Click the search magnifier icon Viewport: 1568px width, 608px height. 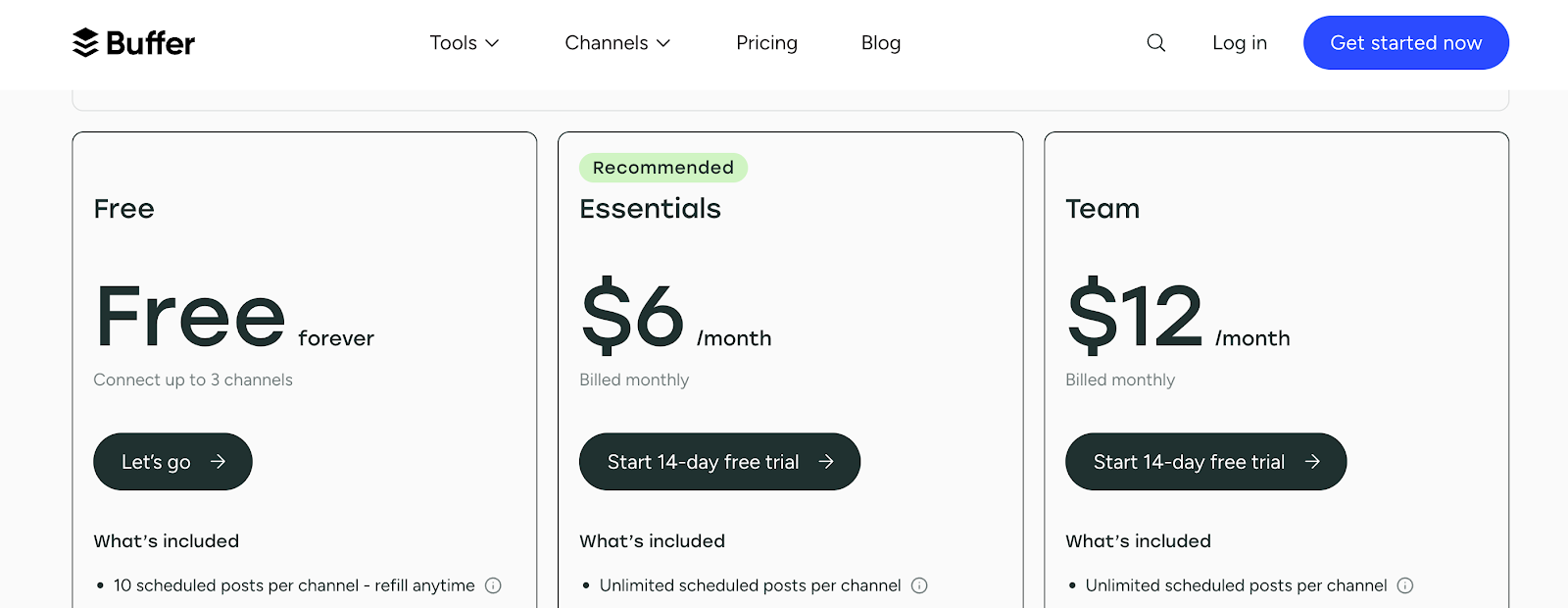(x=1156, y=43)
